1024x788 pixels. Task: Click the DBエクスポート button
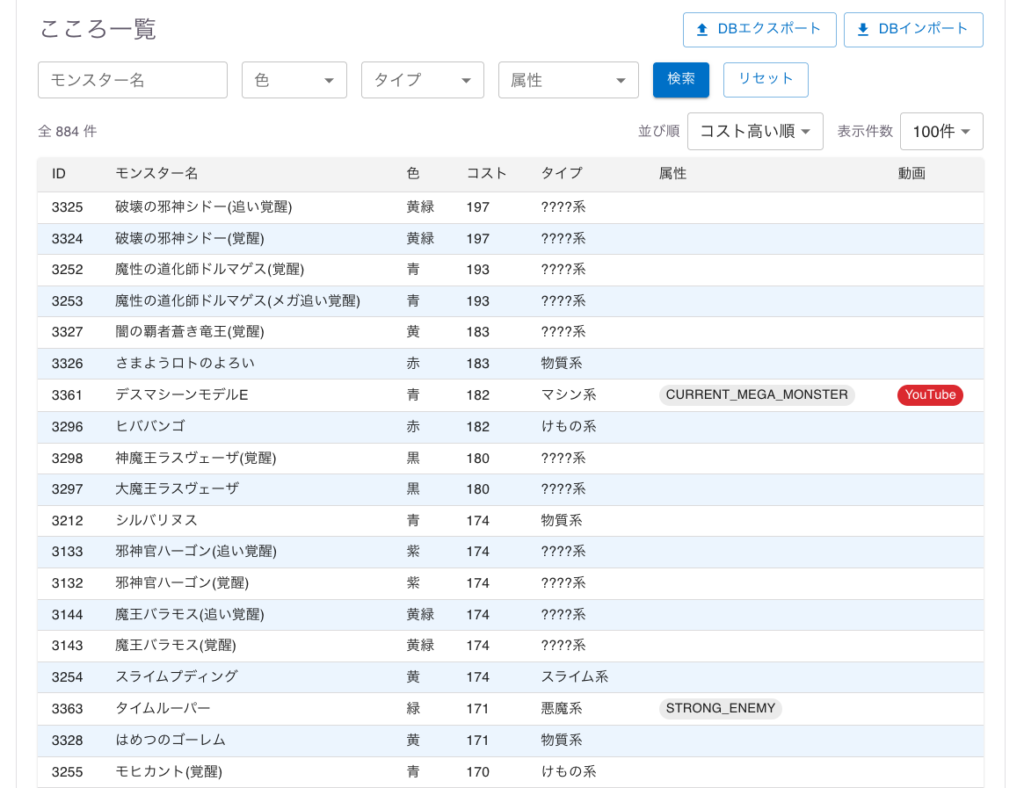[759, 29]
